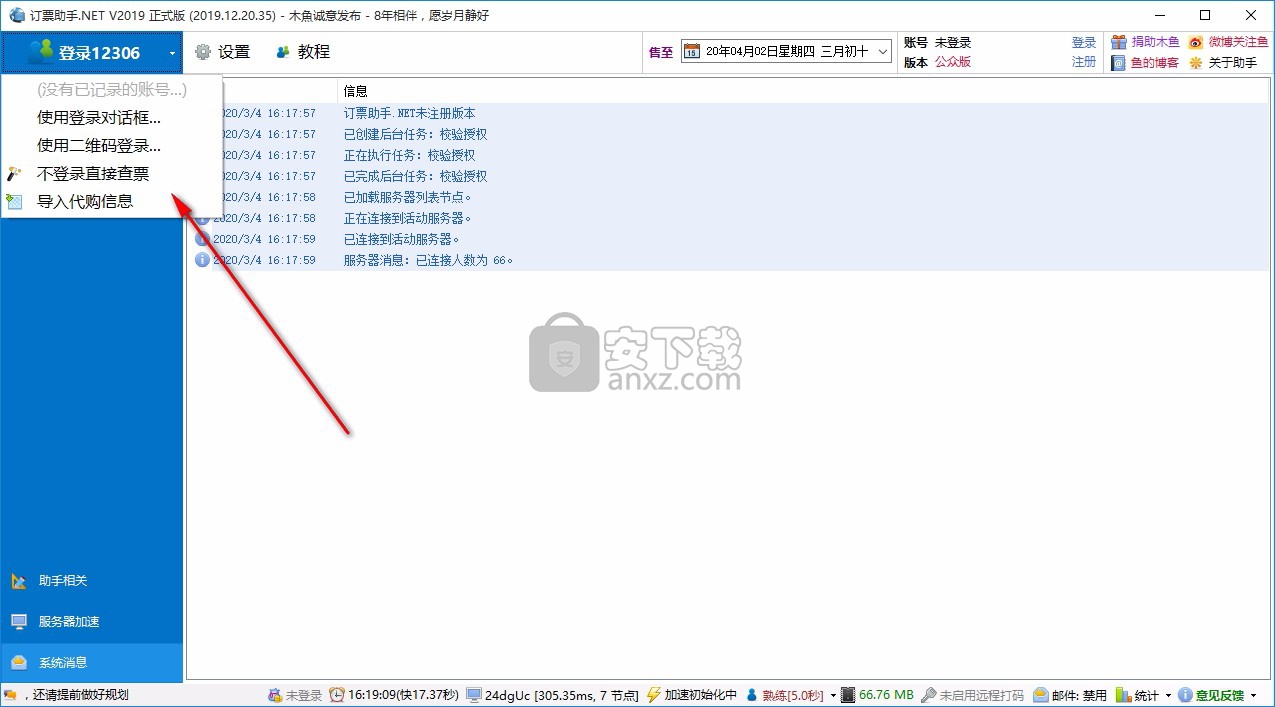Click the 24dgUc node status entry

coord(562,695)
